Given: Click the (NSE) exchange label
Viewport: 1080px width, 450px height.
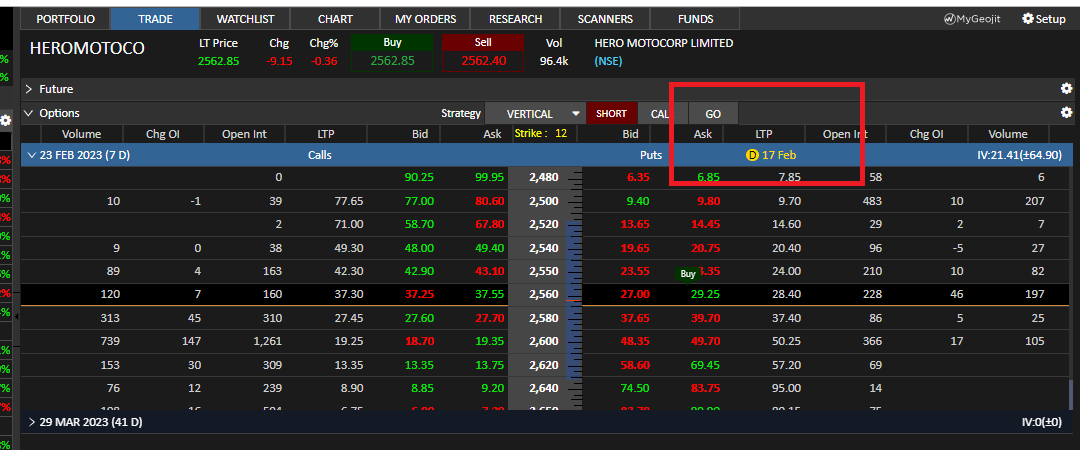Looking at the screenshot, I should (x=608, y=61).
